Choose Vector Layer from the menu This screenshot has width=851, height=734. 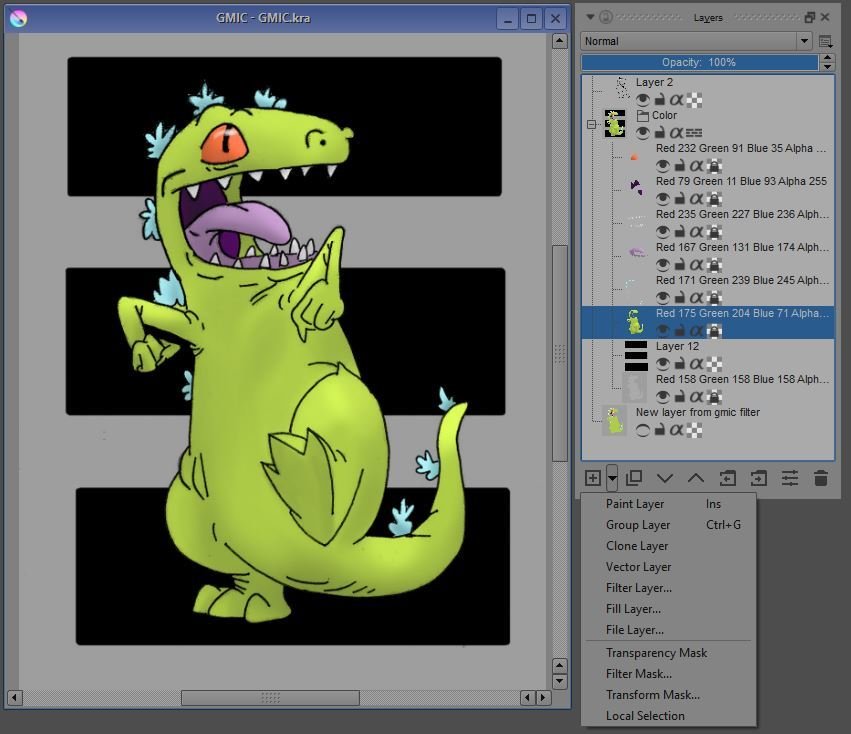(x=669, y=567)
